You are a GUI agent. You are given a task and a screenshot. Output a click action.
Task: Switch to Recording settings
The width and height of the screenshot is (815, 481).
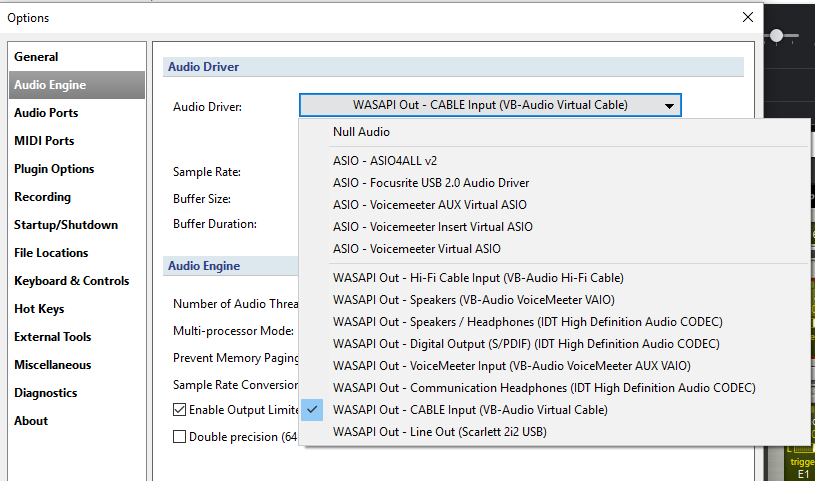pos(77,197)
